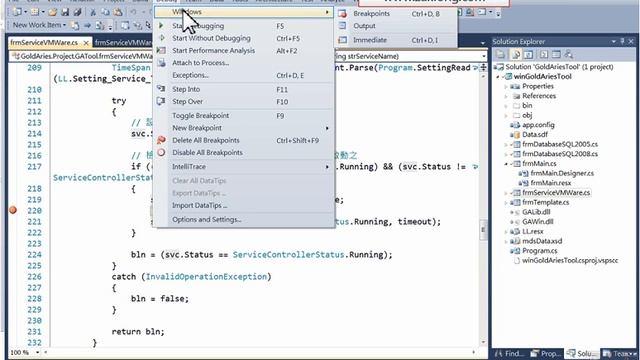Switch to the Find results panel tab
Screen dimensions: 640x360
point(509,353)
